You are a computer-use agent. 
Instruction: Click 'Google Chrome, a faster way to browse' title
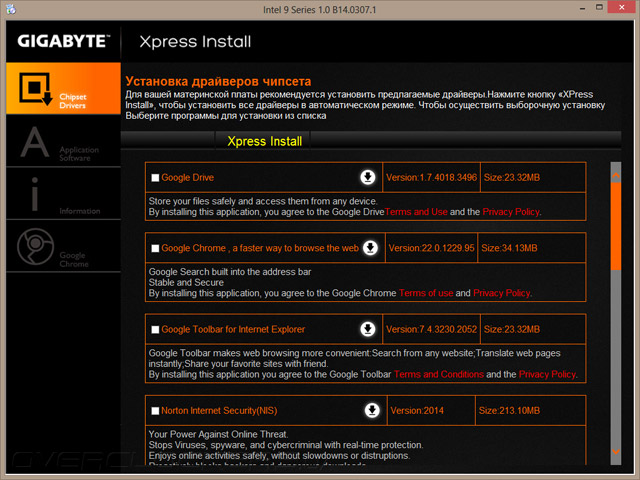coord(260,248)
